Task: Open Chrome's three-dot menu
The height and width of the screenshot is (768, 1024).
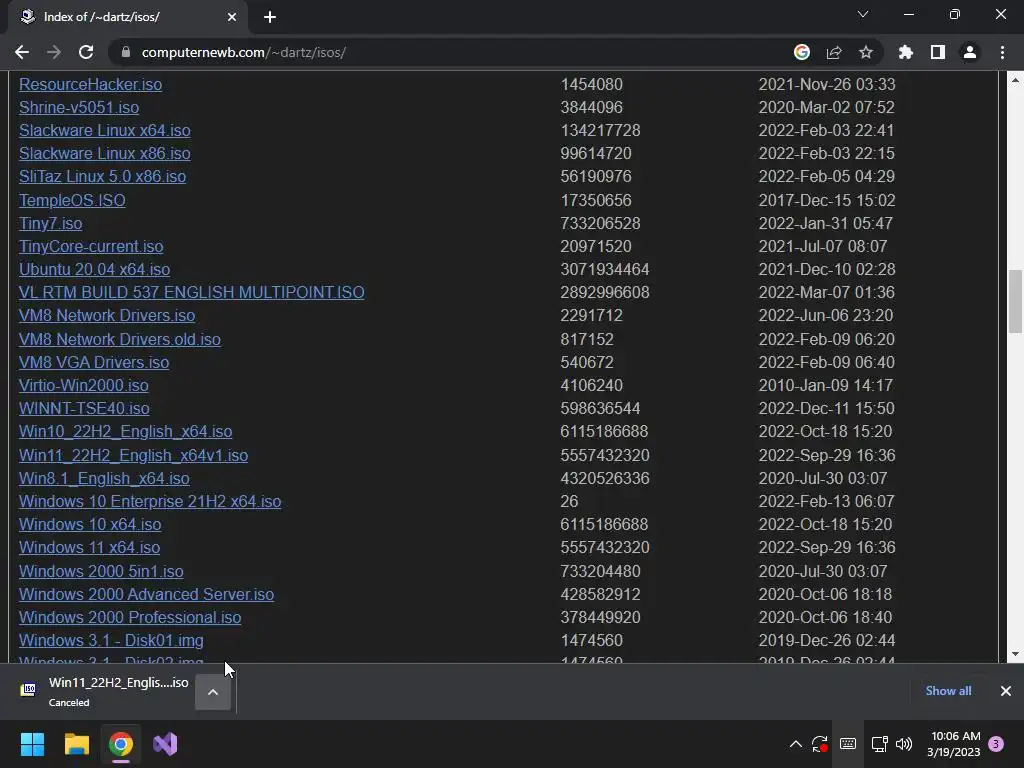Action: (x=1002, y=52)
